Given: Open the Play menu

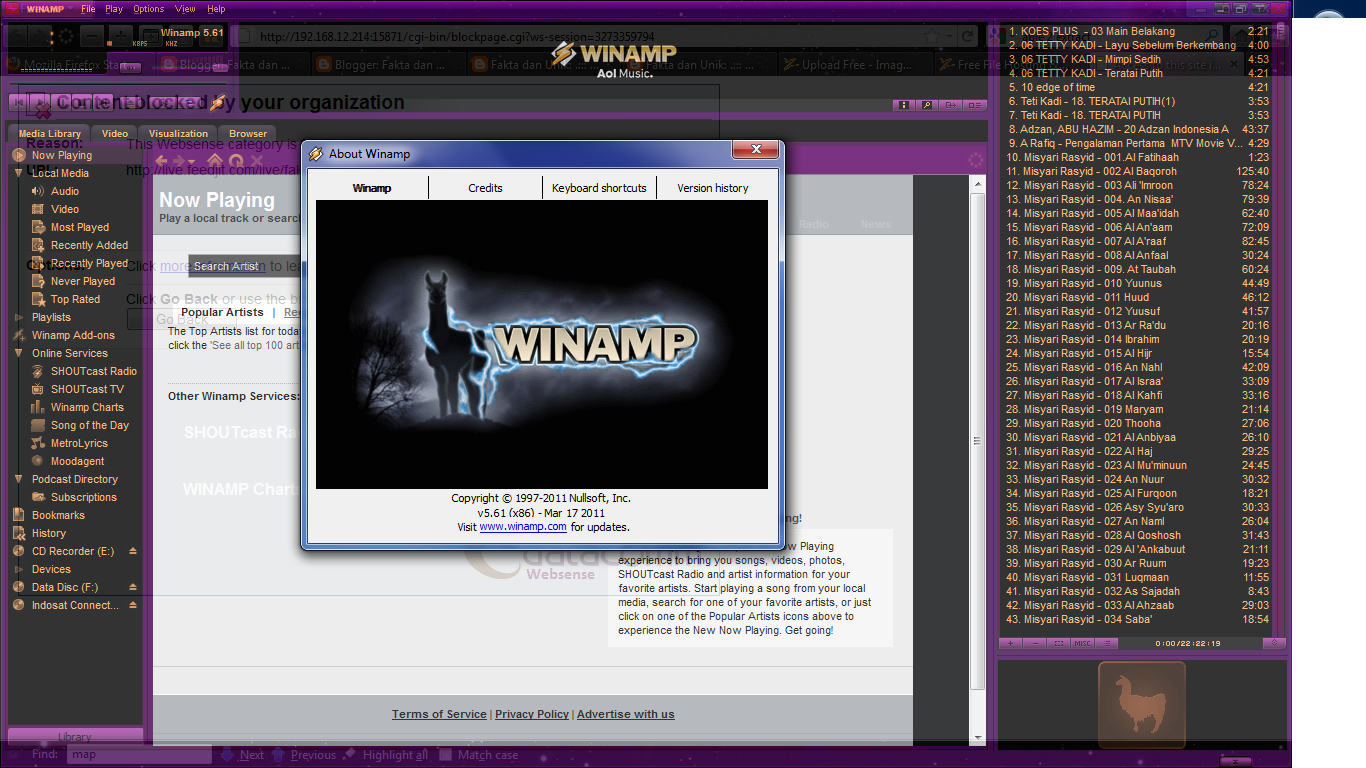Looking at the screenshot, I should [114, 9].
